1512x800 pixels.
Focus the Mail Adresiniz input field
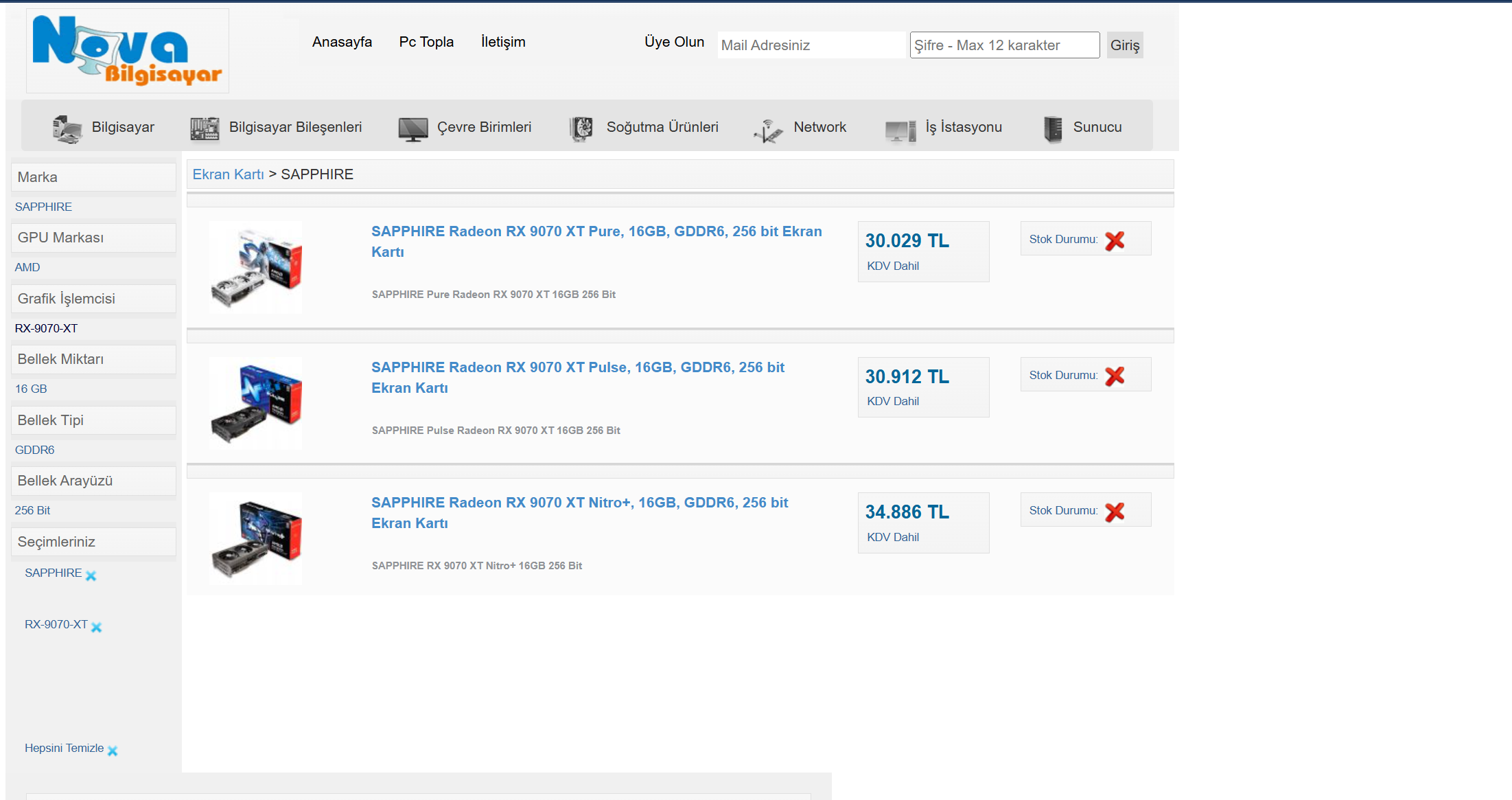point(811,45)
